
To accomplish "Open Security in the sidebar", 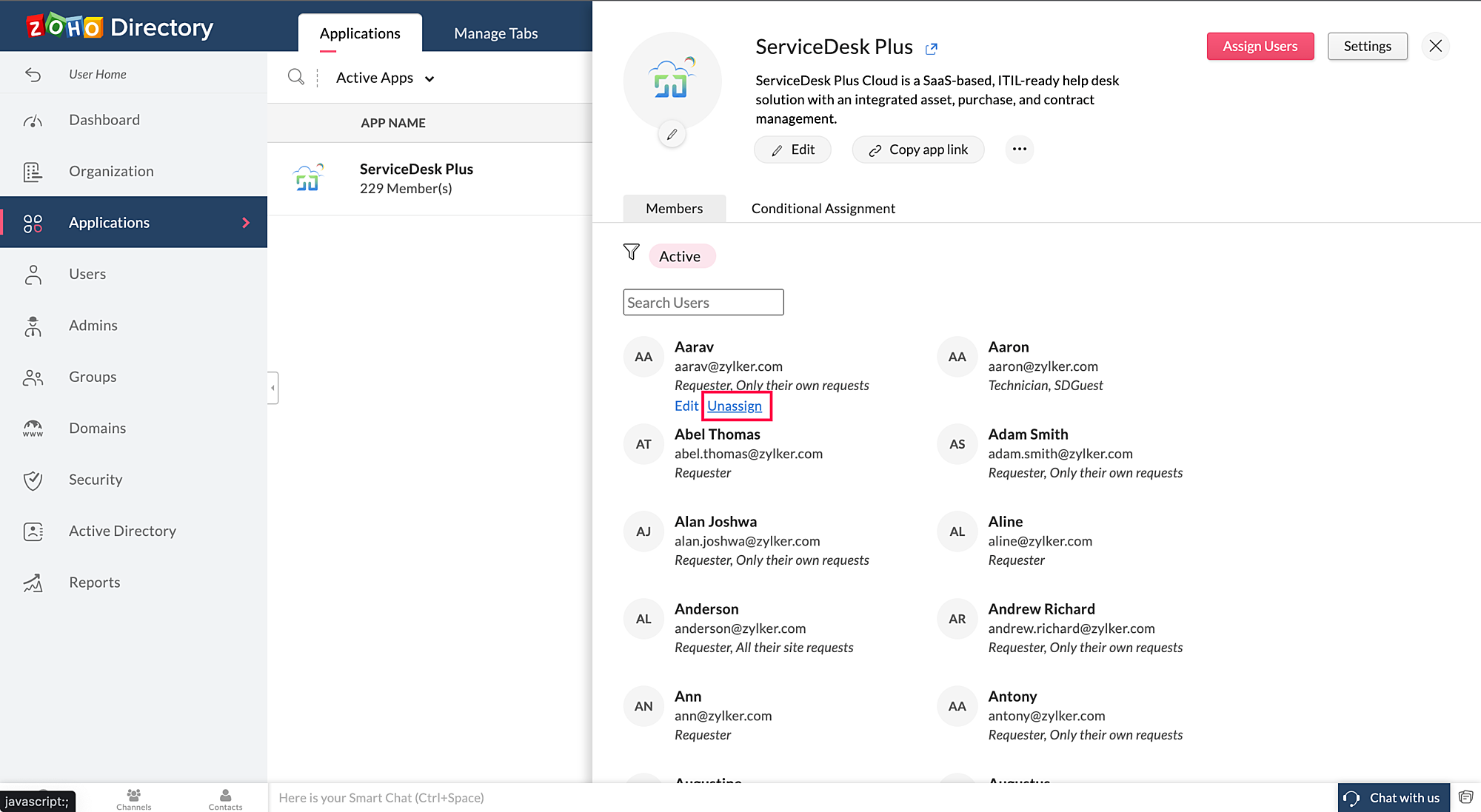I will [x=96, y=480].
